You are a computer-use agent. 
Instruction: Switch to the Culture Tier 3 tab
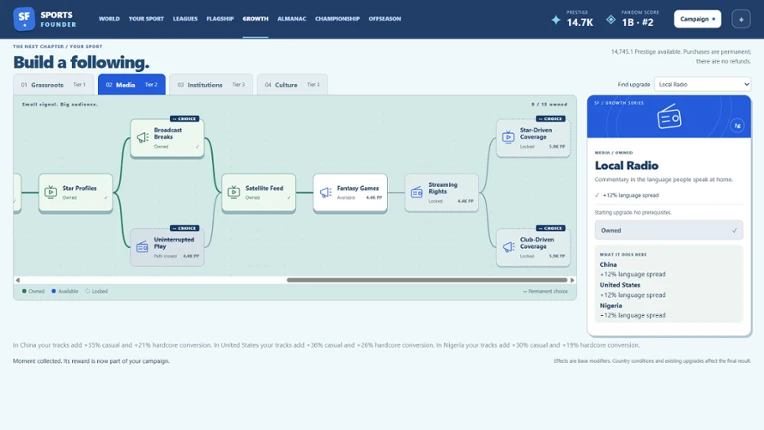pyautogui.click(x=292, y=85)
